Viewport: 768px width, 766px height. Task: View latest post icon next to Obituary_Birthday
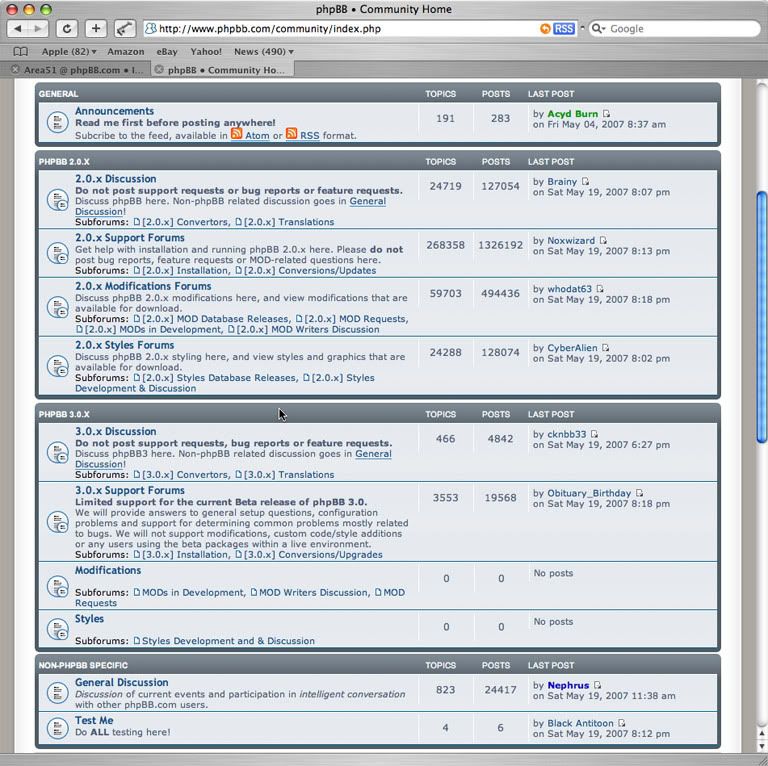639,493
